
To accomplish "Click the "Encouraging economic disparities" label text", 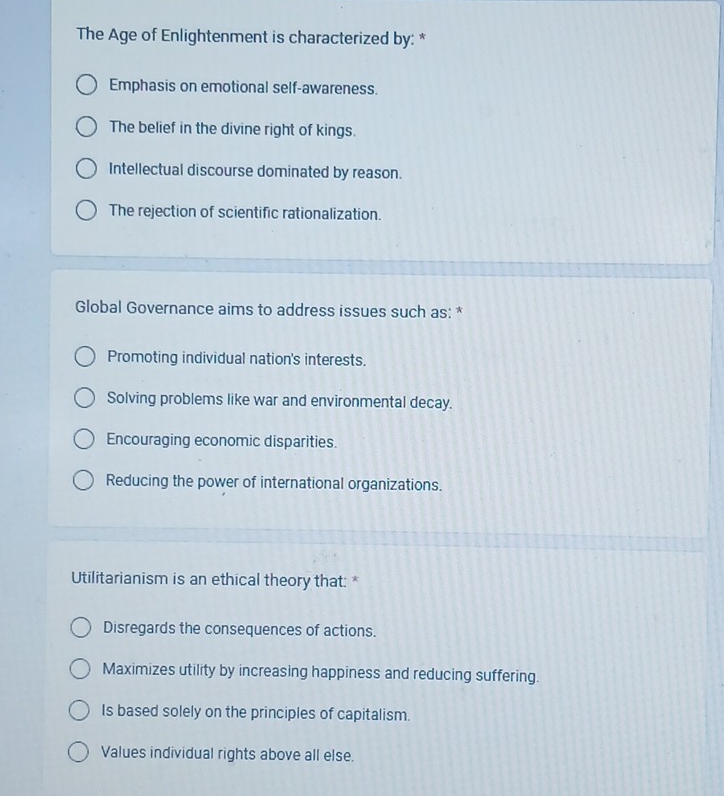I will 221,441.
